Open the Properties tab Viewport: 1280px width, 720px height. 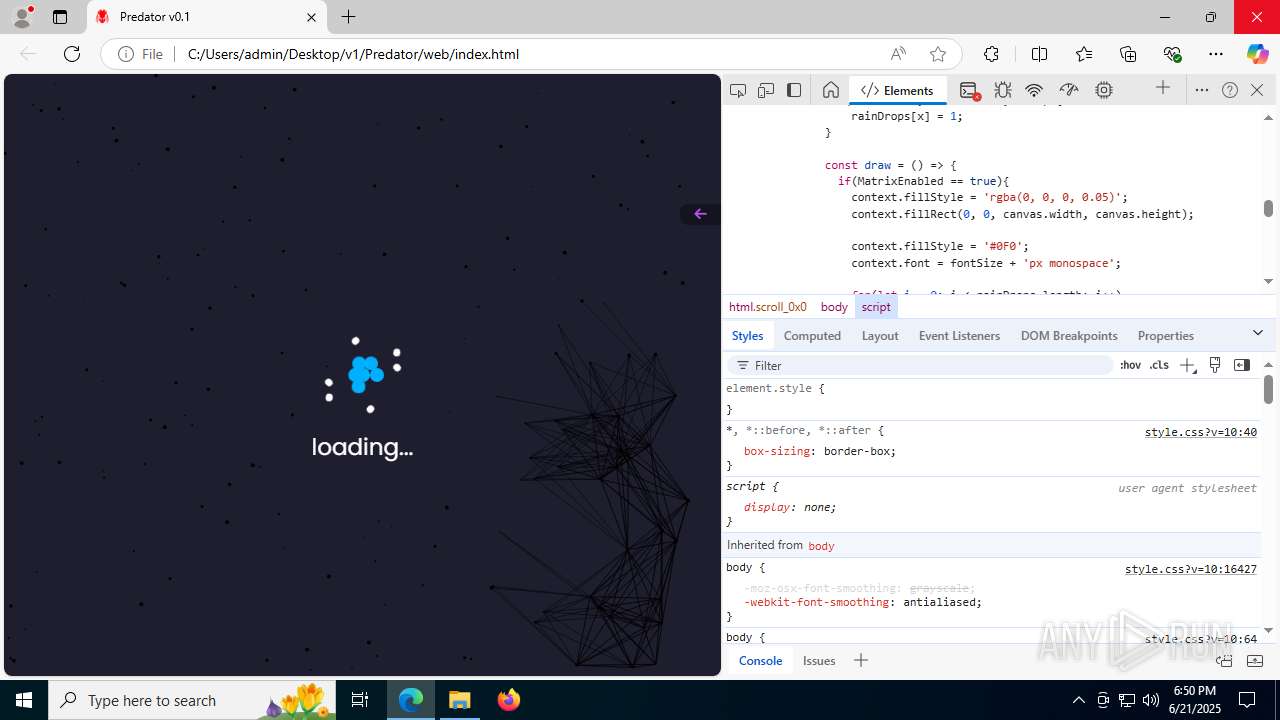coord(1166,336)
